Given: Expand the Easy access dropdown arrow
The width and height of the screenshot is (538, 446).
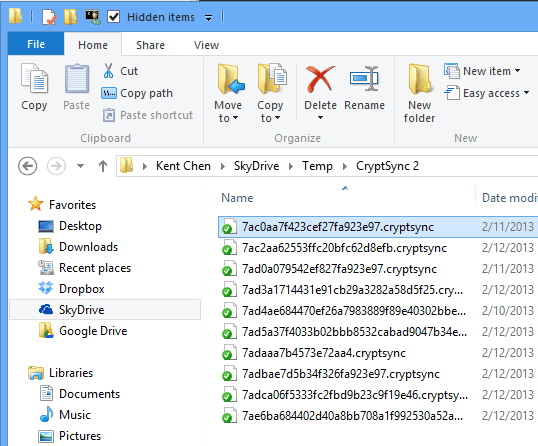Looking at the screenshot, I should click(x=526, y=93).
